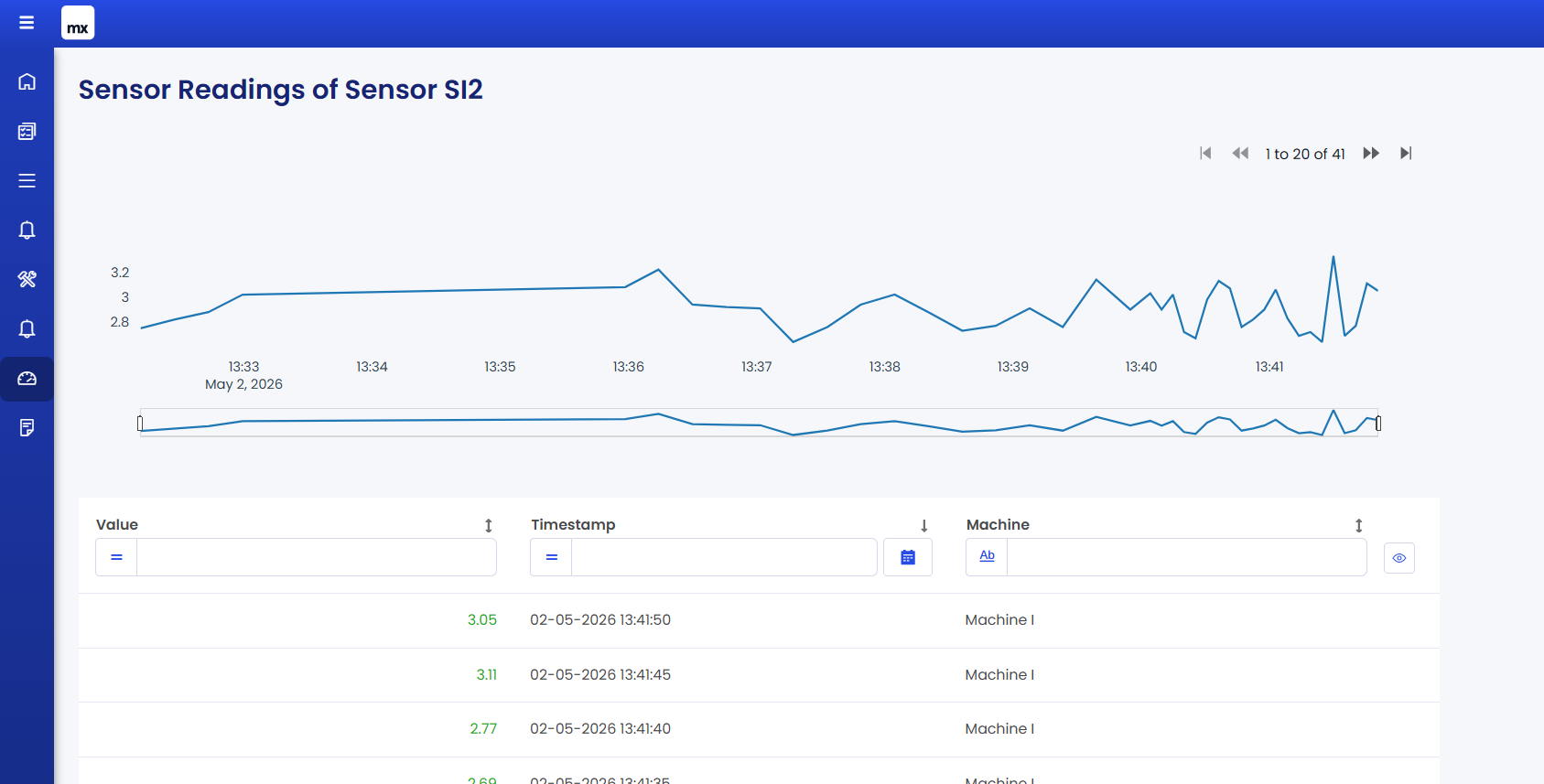Open the hamburger menu at top left
Screen dimensions: 1544x784
coord(27,23)
